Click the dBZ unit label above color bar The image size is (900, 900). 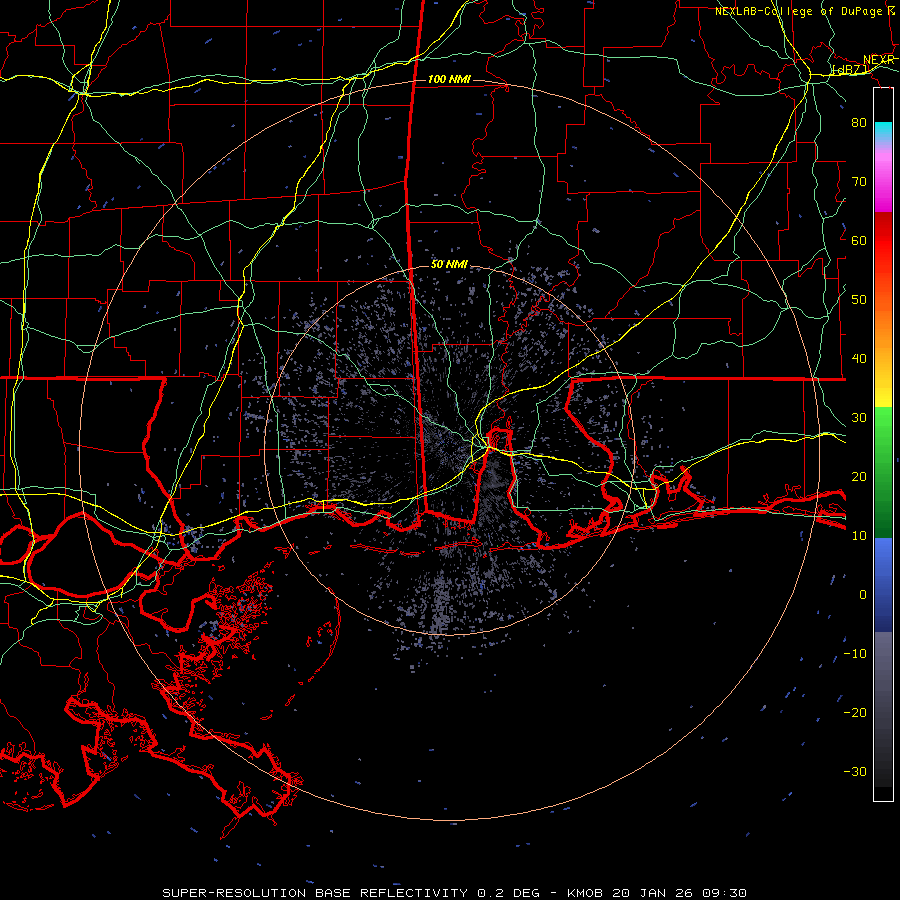click(x=850, y=70)
